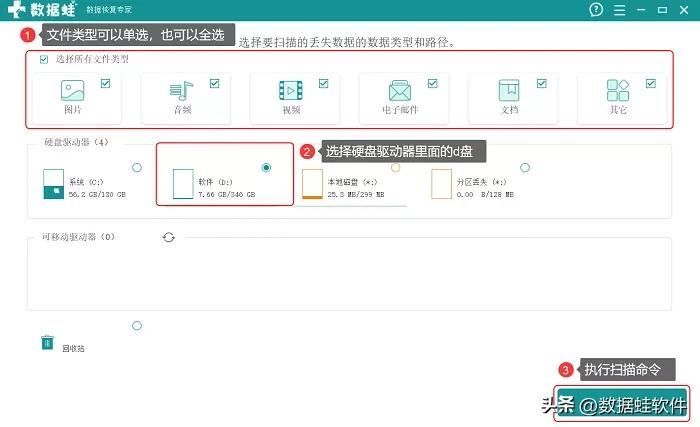Click the 分区丢失 partition icon
Screen dimensions: 700x427
[x=442, y=184]
